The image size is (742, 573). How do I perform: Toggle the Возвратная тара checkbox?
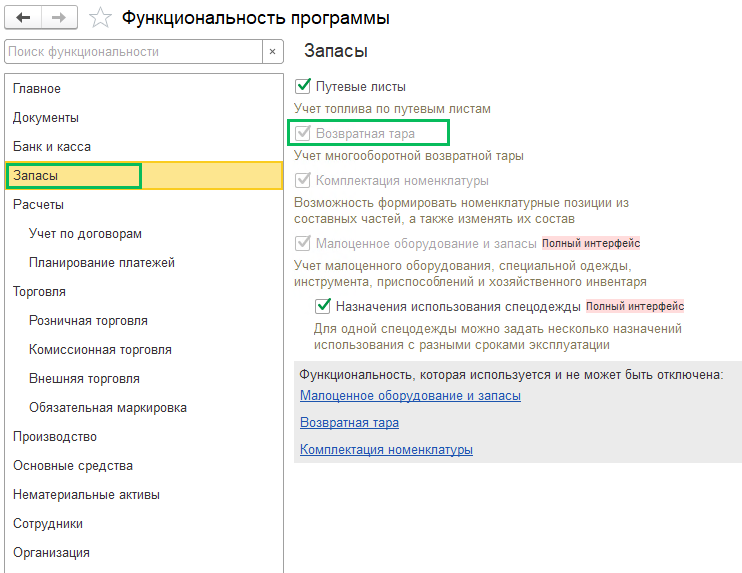click(x=303, y=133)
